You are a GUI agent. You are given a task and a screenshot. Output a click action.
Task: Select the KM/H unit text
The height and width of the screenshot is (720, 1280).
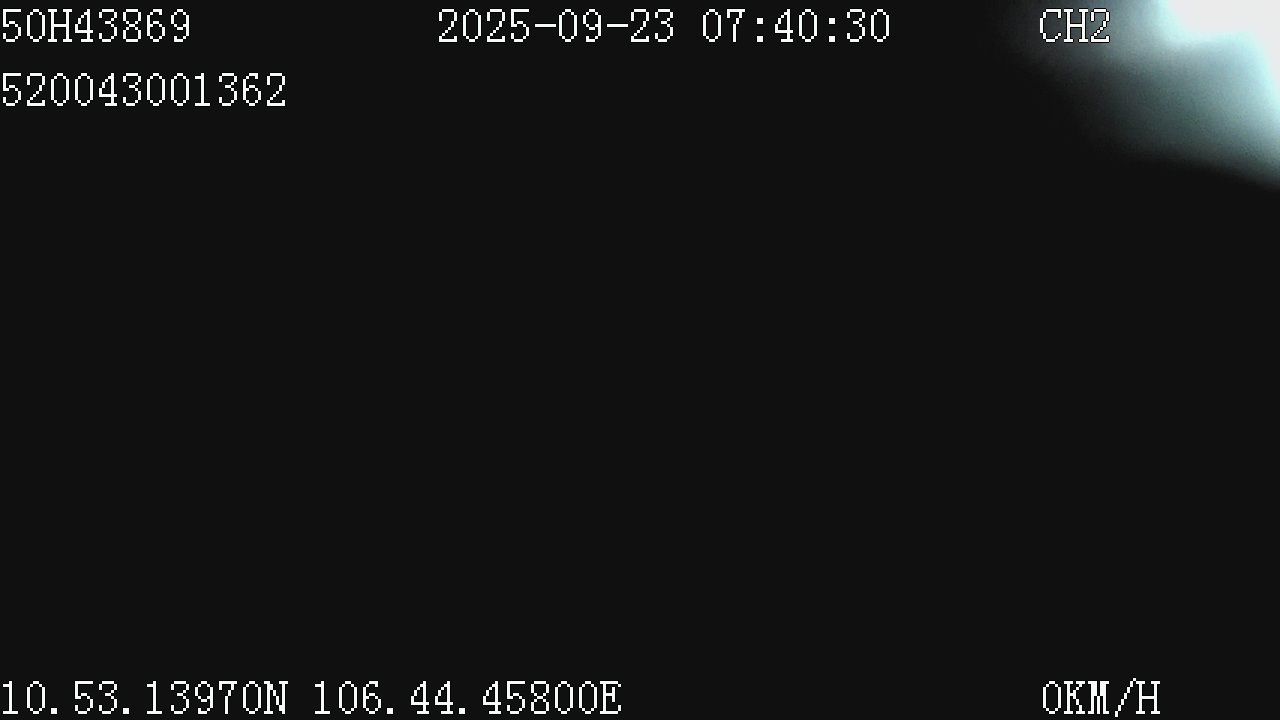[1113, 698]
